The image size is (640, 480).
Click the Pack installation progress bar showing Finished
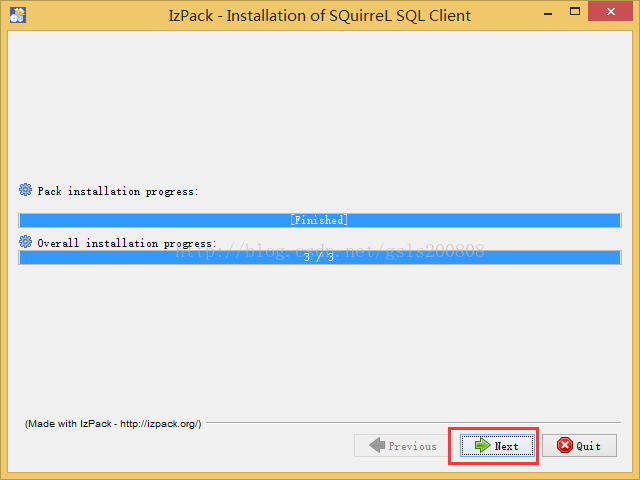click(320, 220)
